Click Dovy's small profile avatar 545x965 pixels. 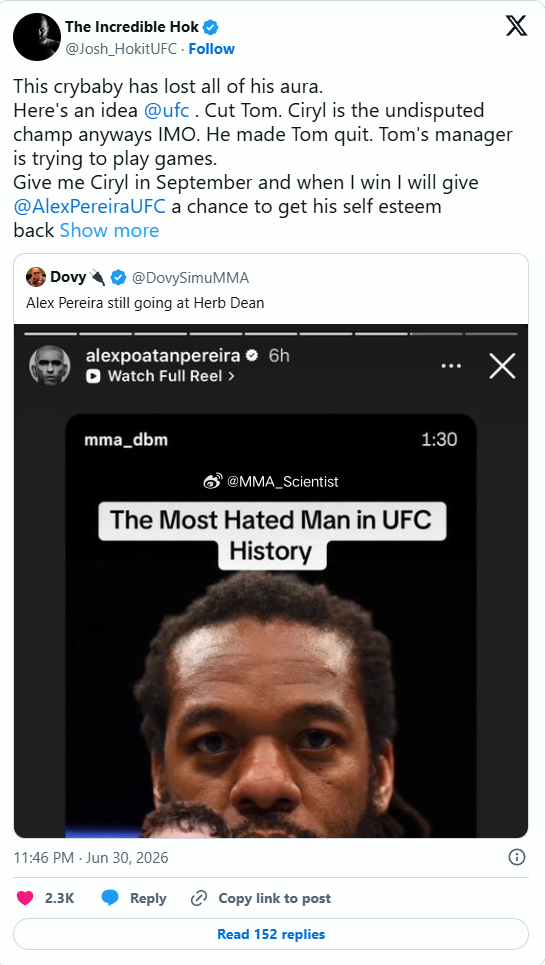click(x=36, y=278)
